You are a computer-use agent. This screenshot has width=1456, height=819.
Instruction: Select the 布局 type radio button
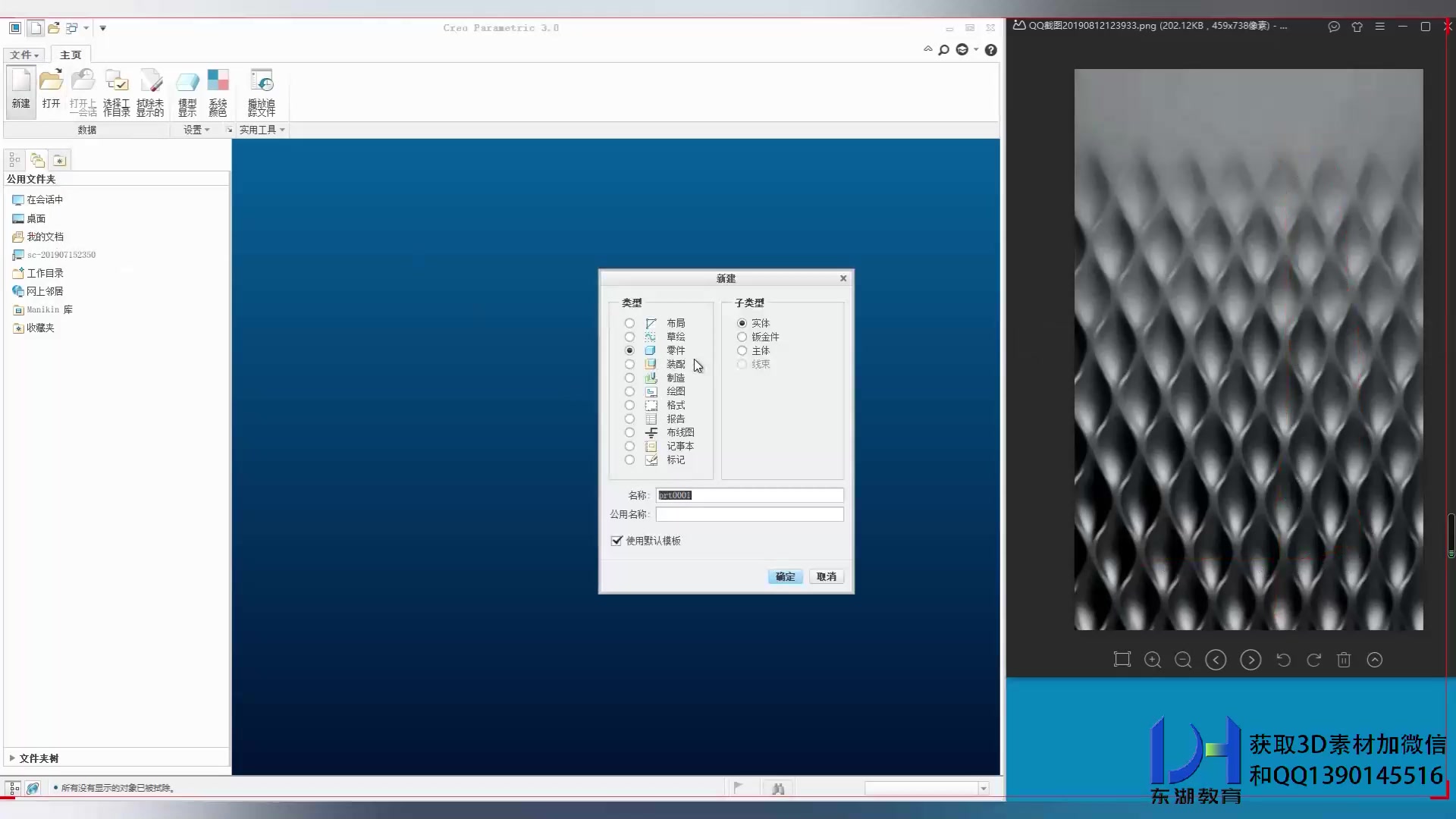(x=629, y=323)
